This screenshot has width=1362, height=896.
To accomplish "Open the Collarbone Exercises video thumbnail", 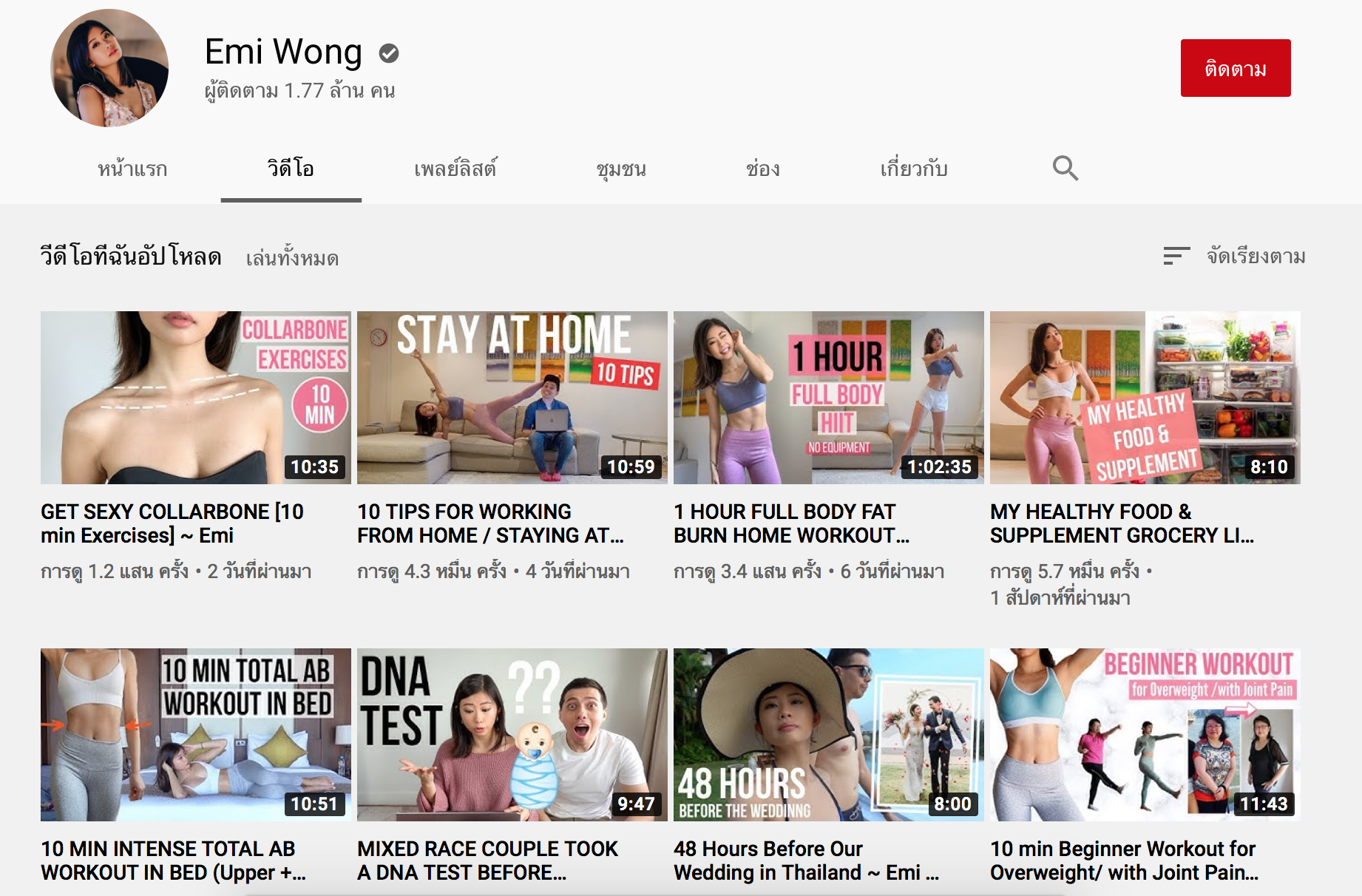I will [x=196, y=398].
